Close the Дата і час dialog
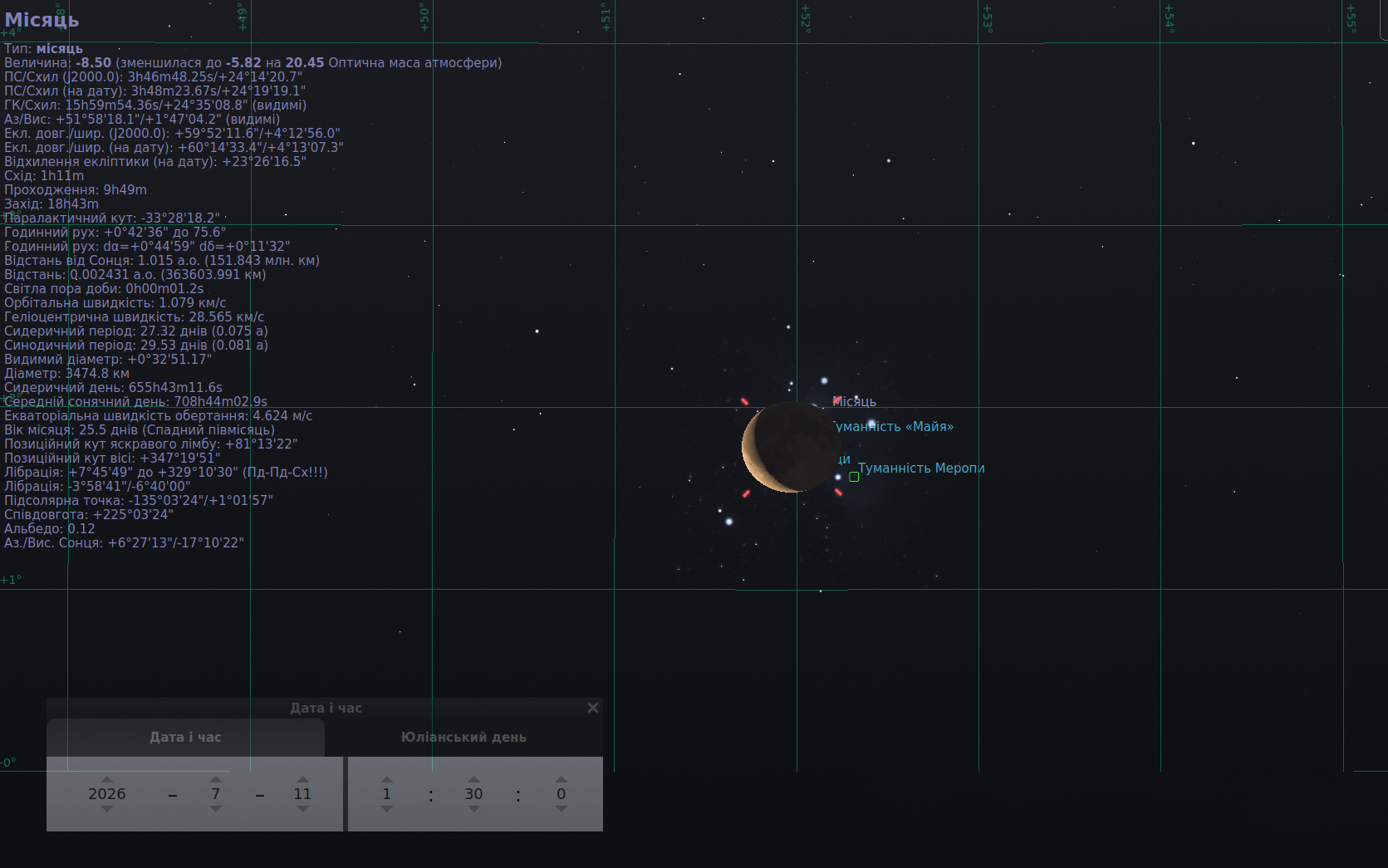 pyautogui.click(x=592, y=708)
